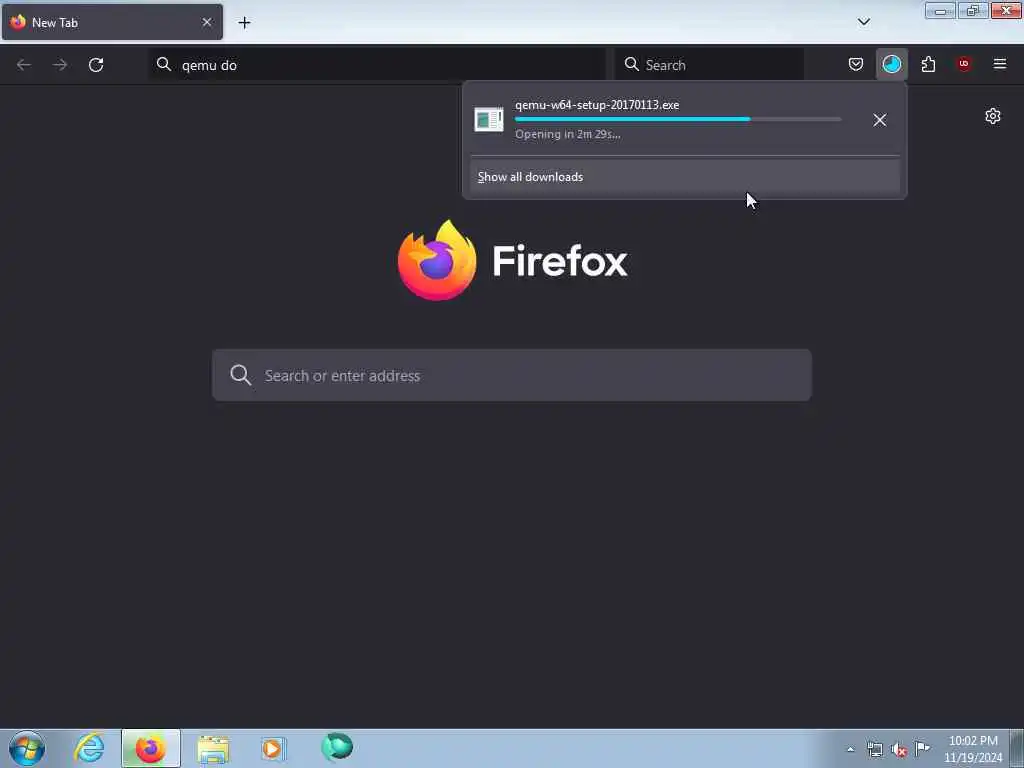
Task: Show hidden system tray icons arrow
Action: pyautogui.click(x=850, y=749)
